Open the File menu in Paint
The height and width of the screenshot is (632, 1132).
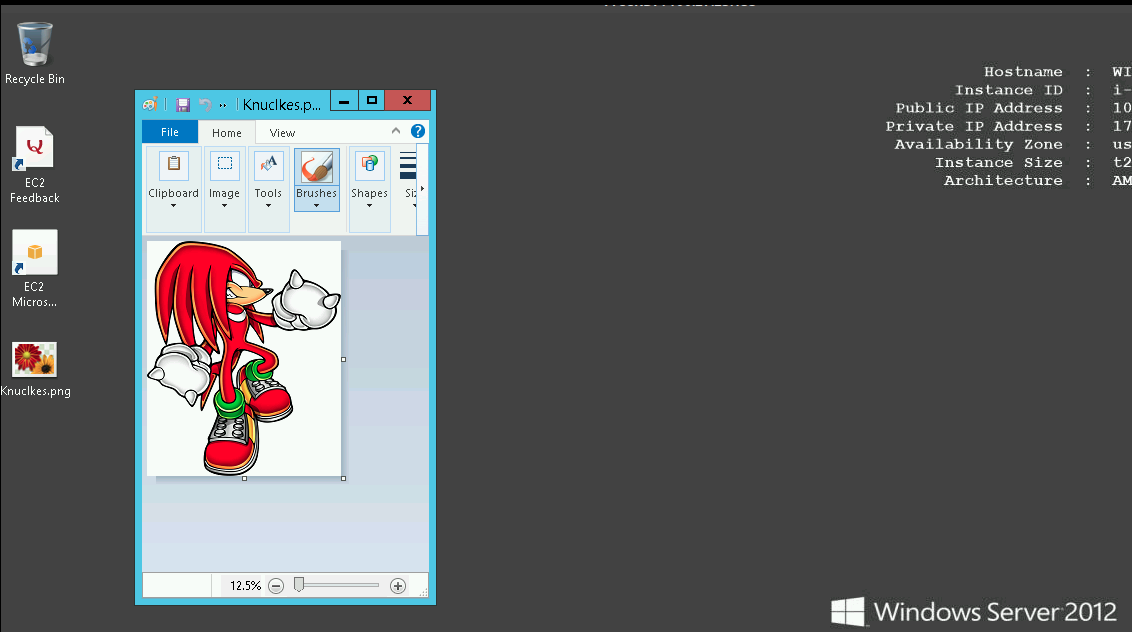[x=170, y=132]
